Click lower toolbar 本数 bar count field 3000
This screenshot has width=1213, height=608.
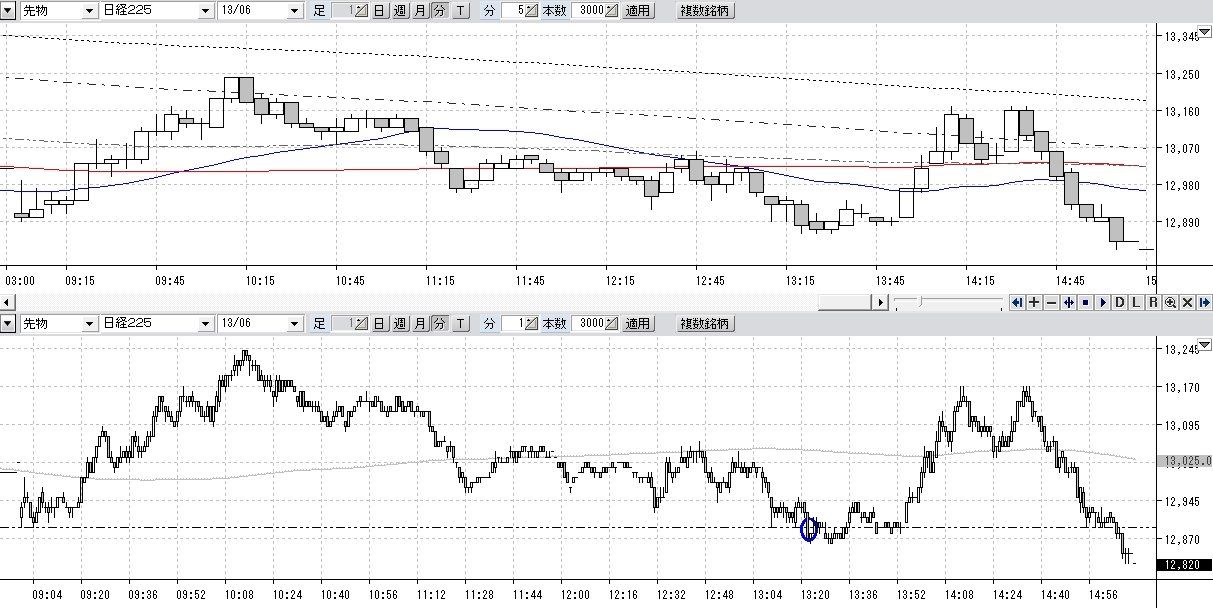tap(596, 324)
